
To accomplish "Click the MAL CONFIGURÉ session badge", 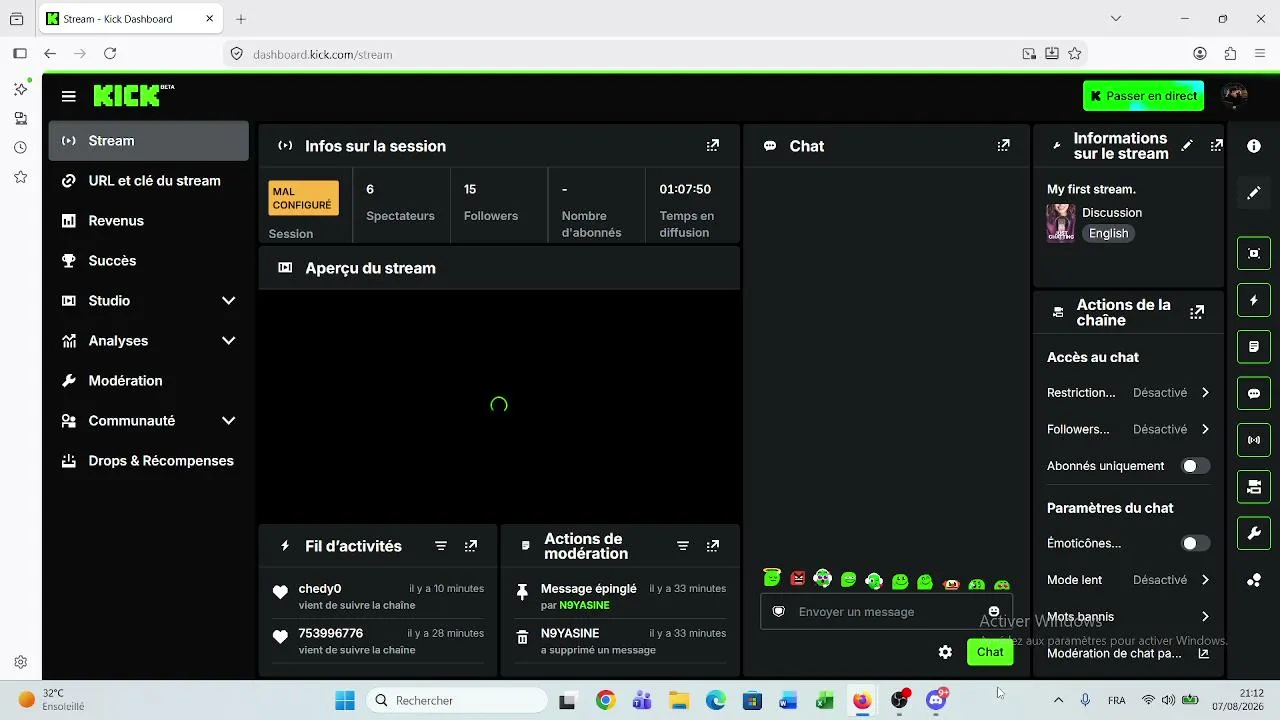I will point(304,198).
